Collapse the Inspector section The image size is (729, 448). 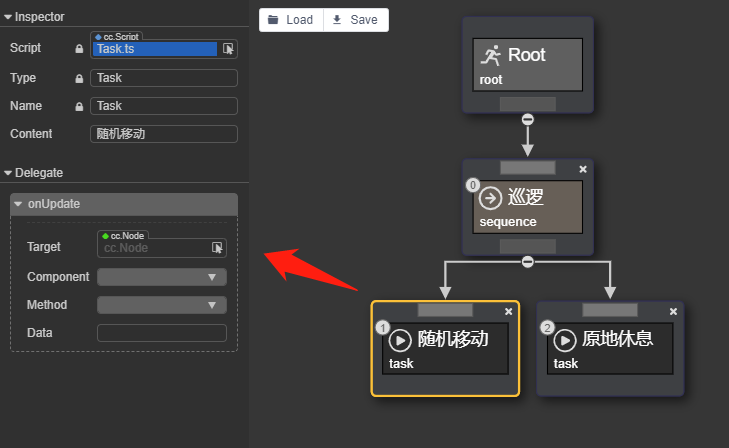[8, 17]
